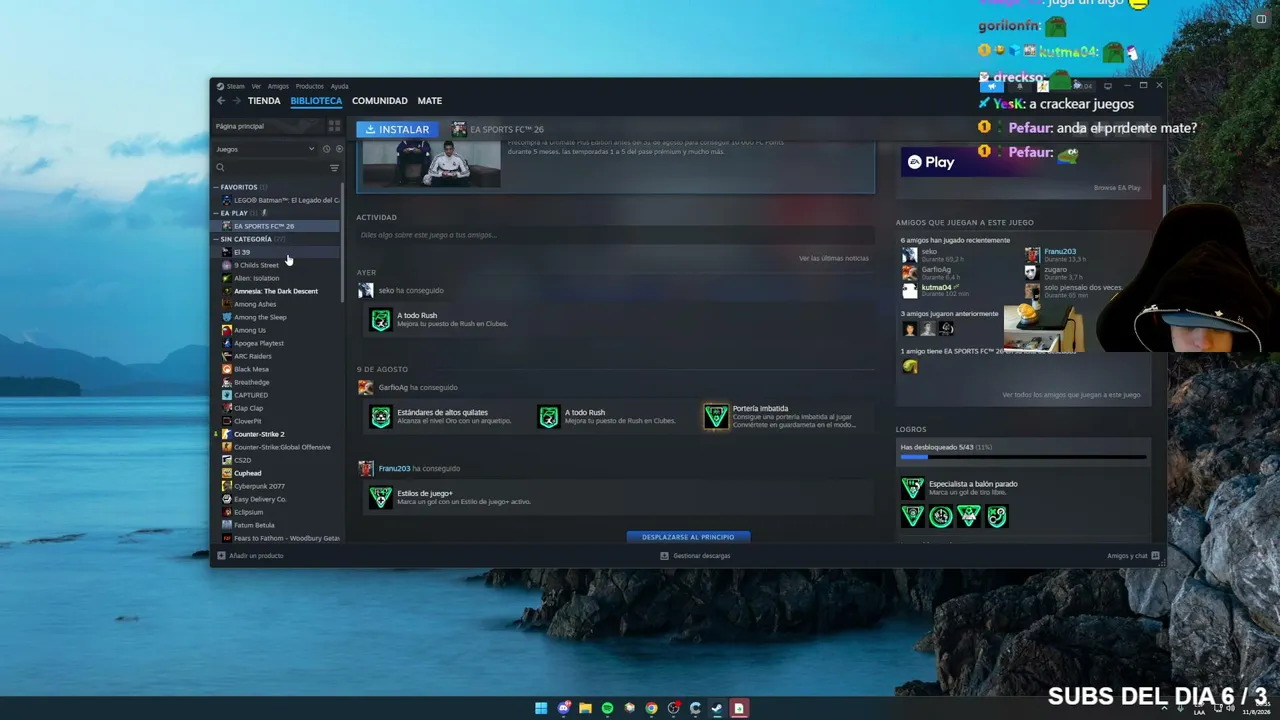The height and width of the screenshot is (720, 1280).
Task: Click Fears to Fathom game icon
Action: click(227, 538)
